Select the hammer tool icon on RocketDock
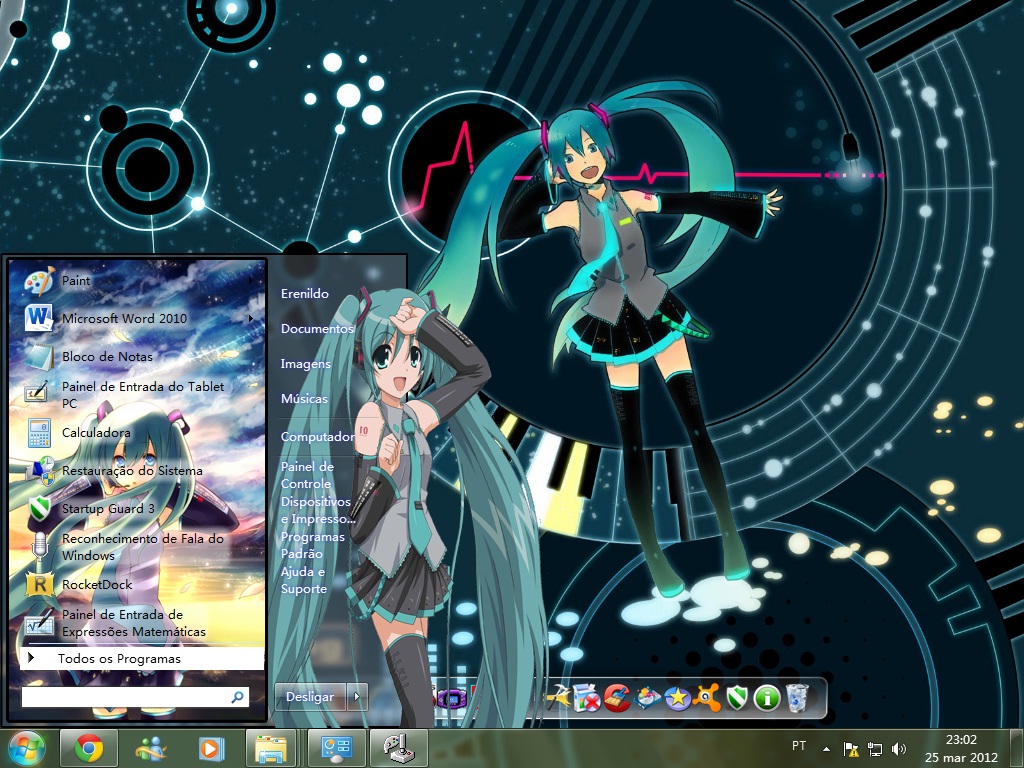The height and width of the screenshot is (768, 1024). [x=557, y=697]
